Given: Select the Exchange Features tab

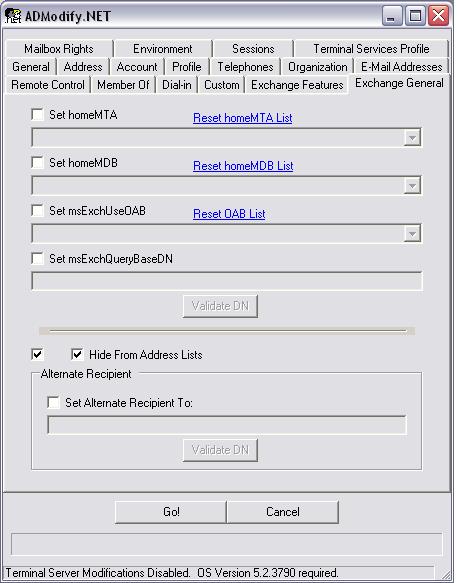Looking at the screenshot, I should pyautogui.click(x=297, y=85).
